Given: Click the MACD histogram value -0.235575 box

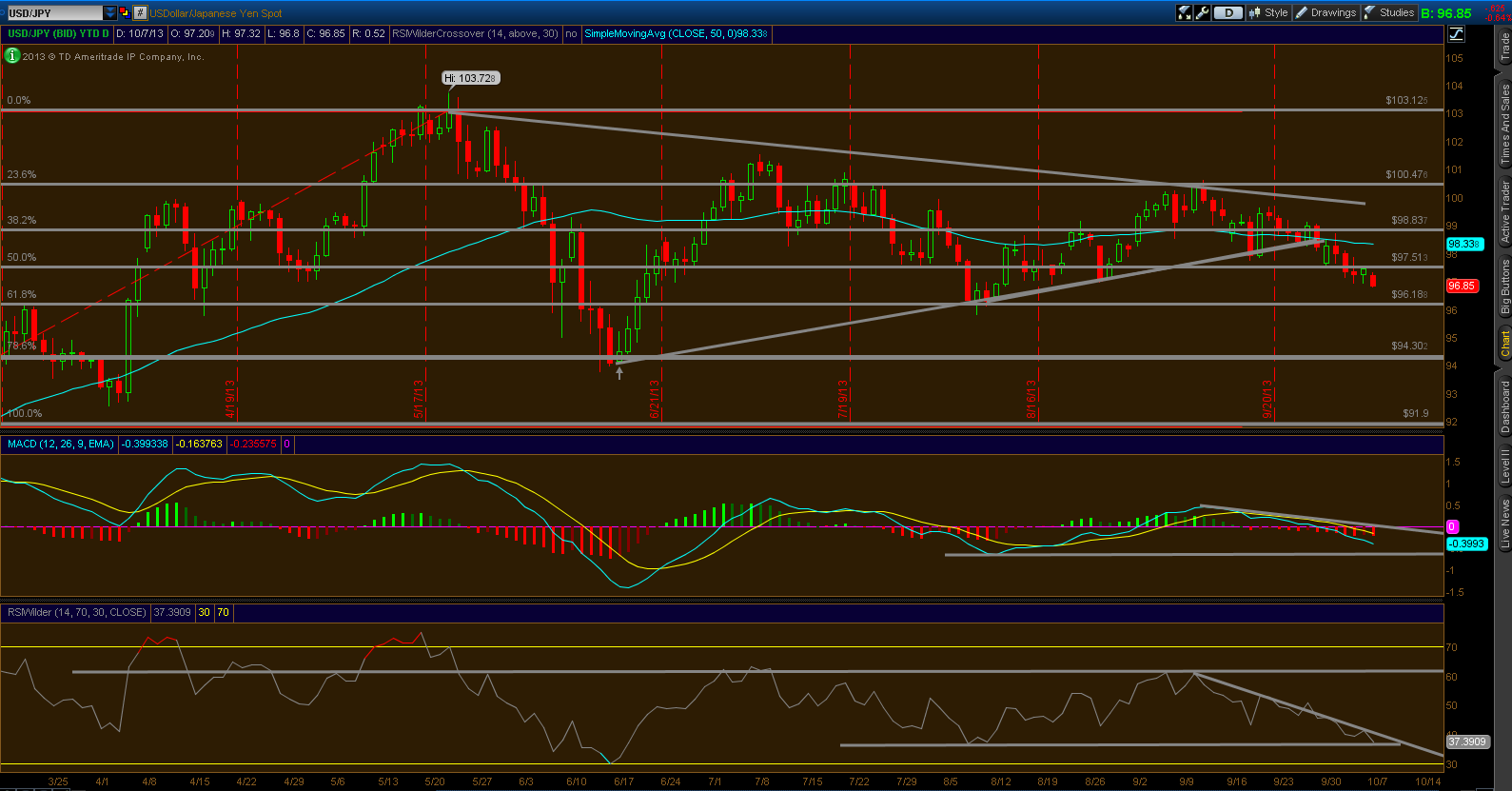Looking at the screenshot, I should (253, 444).
